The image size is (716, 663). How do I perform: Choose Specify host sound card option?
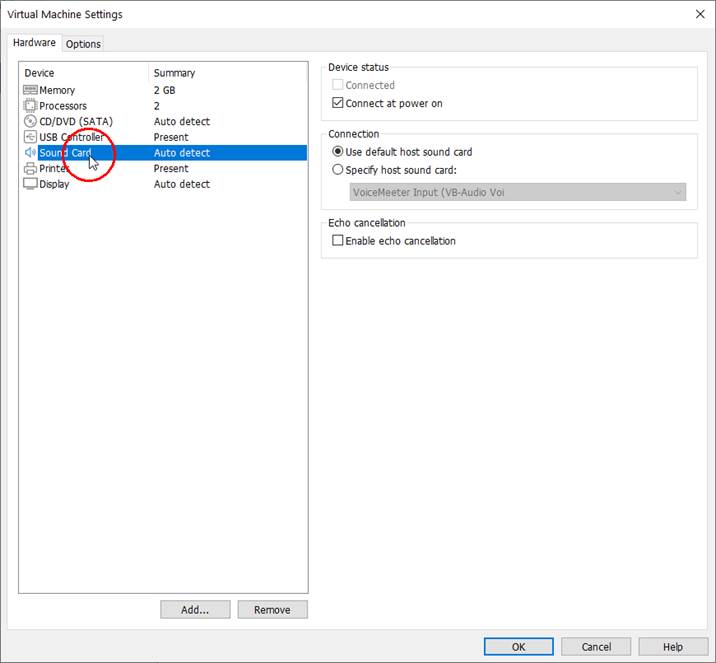[338, 170]
